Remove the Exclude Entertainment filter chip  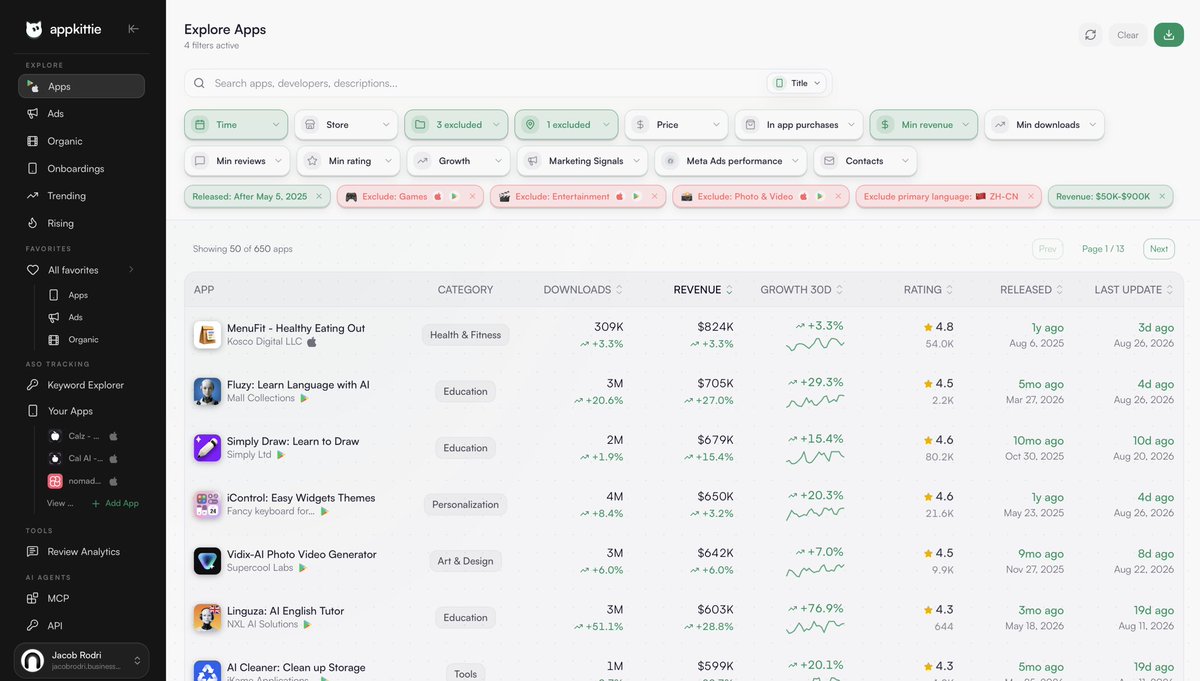(x=654, y=197)
